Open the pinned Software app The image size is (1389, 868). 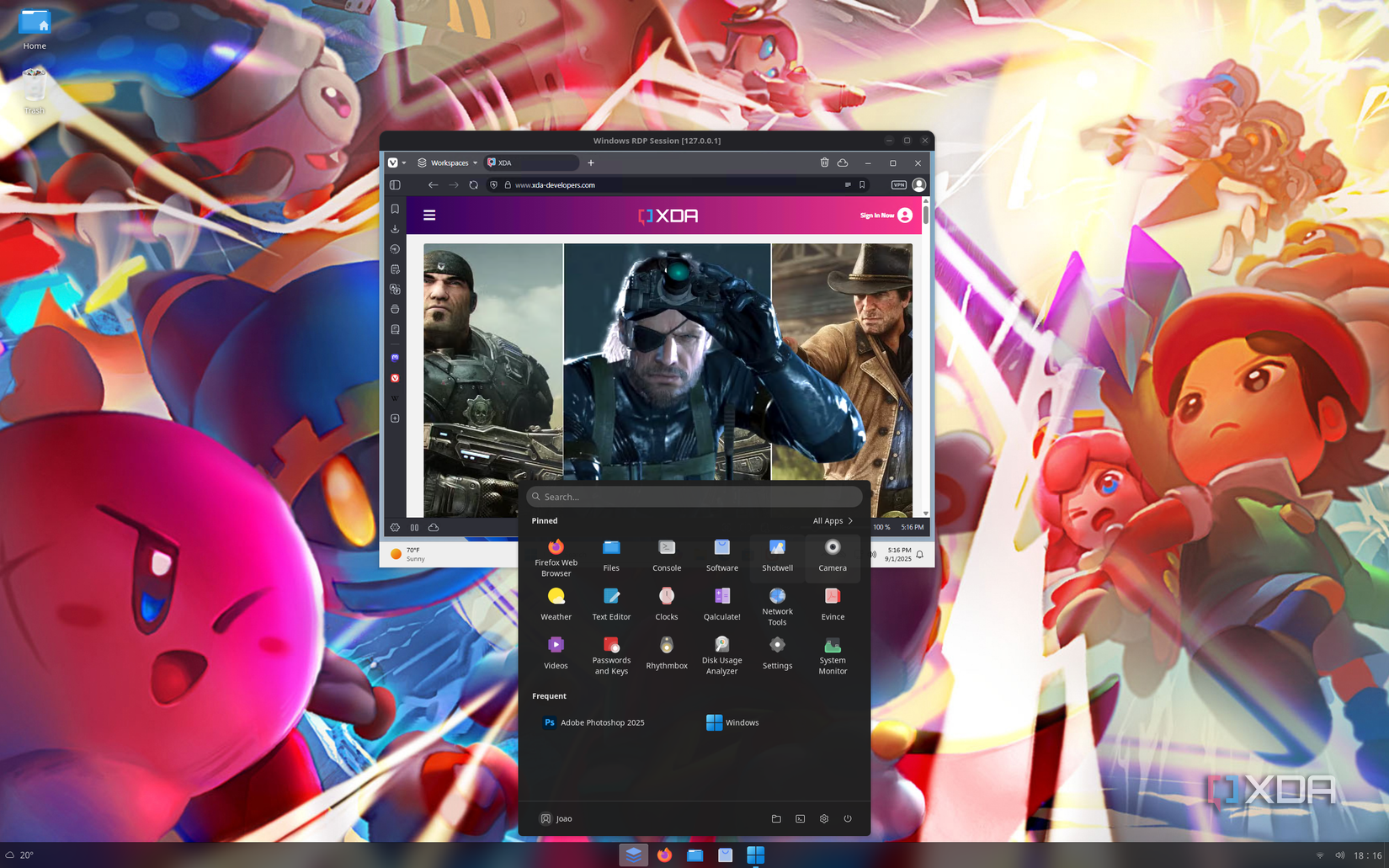722,557
